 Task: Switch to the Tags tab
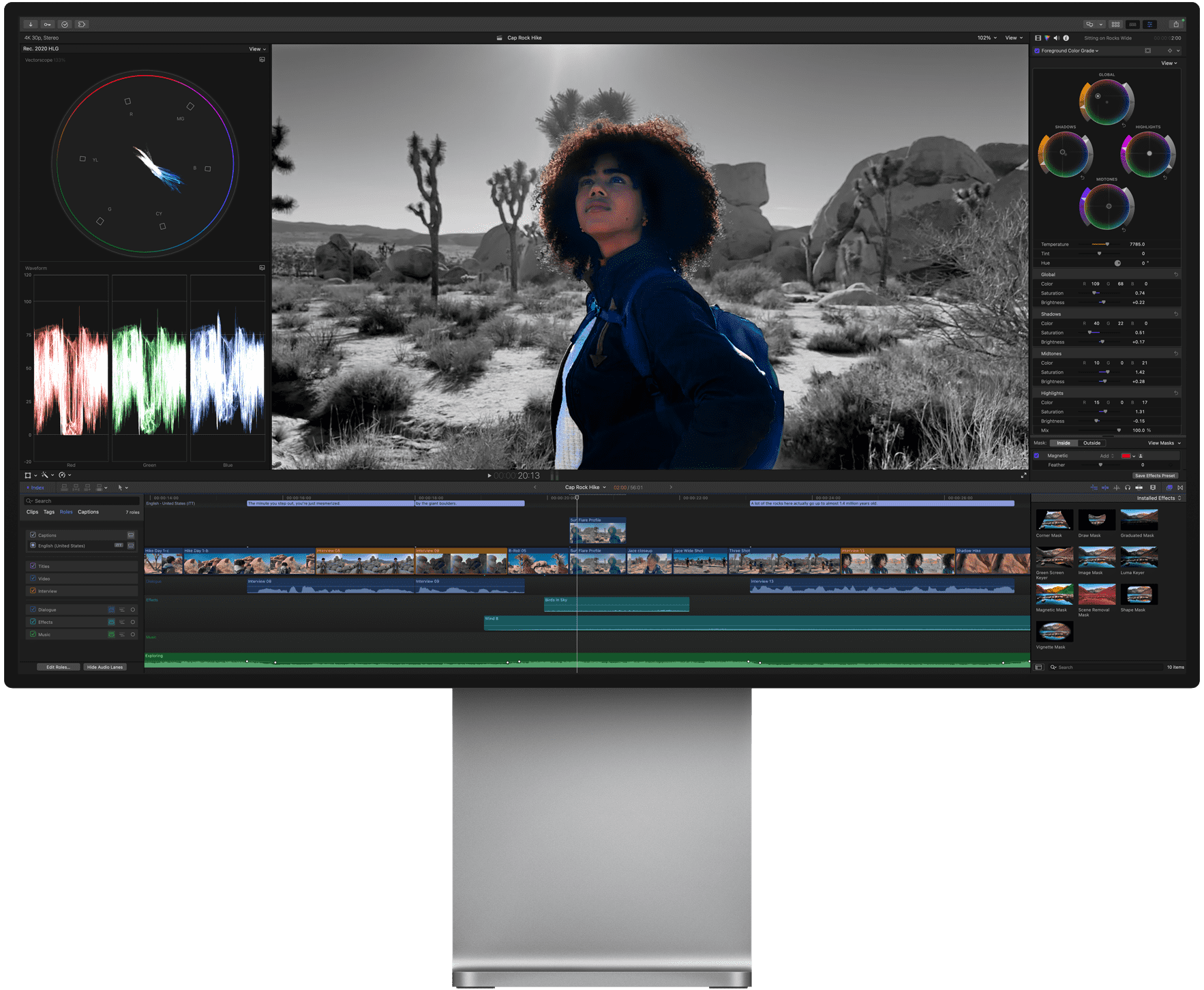click(x=49, y=512)
